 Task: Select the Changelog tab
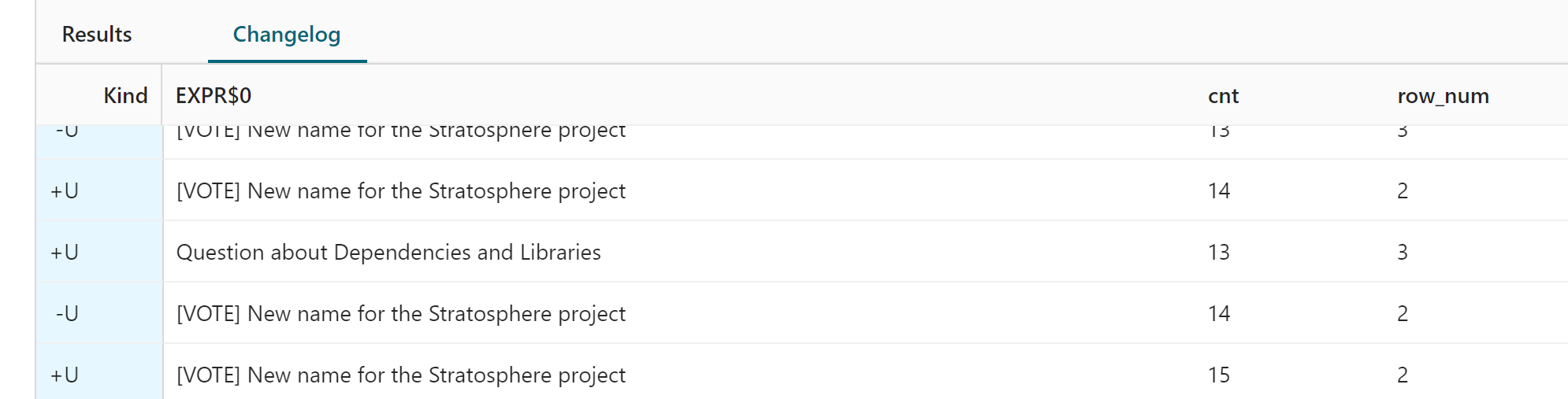287,35
